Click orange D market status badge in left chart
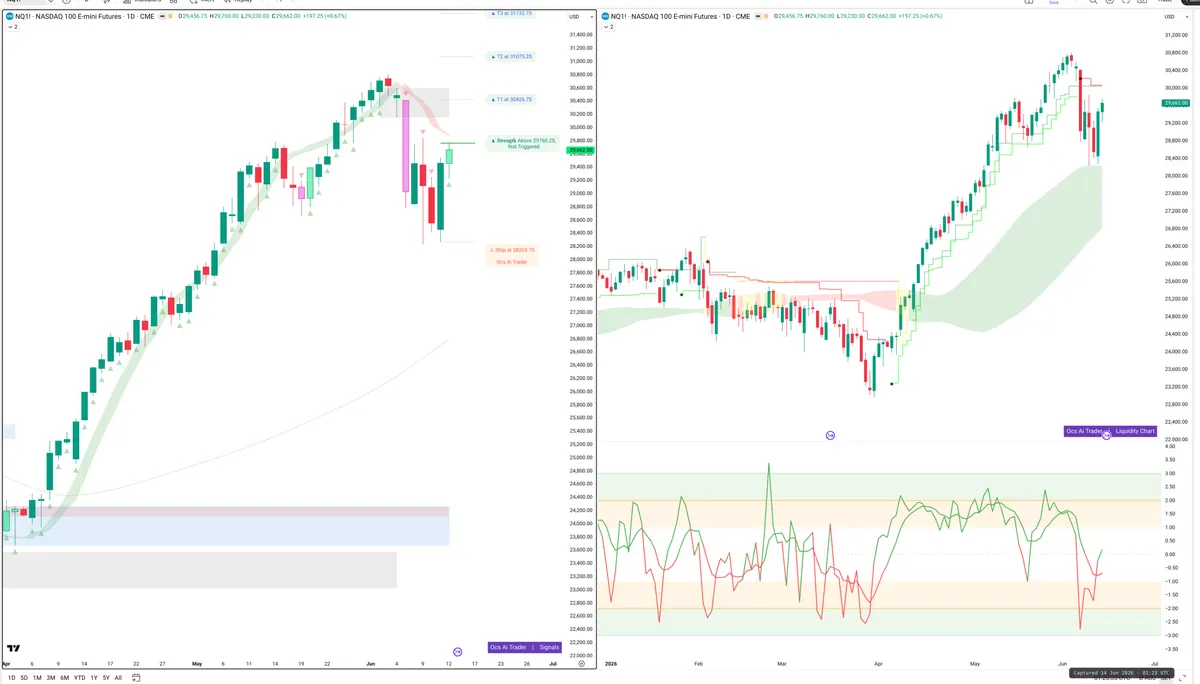 pyautogui.click(x=169, y=16)
